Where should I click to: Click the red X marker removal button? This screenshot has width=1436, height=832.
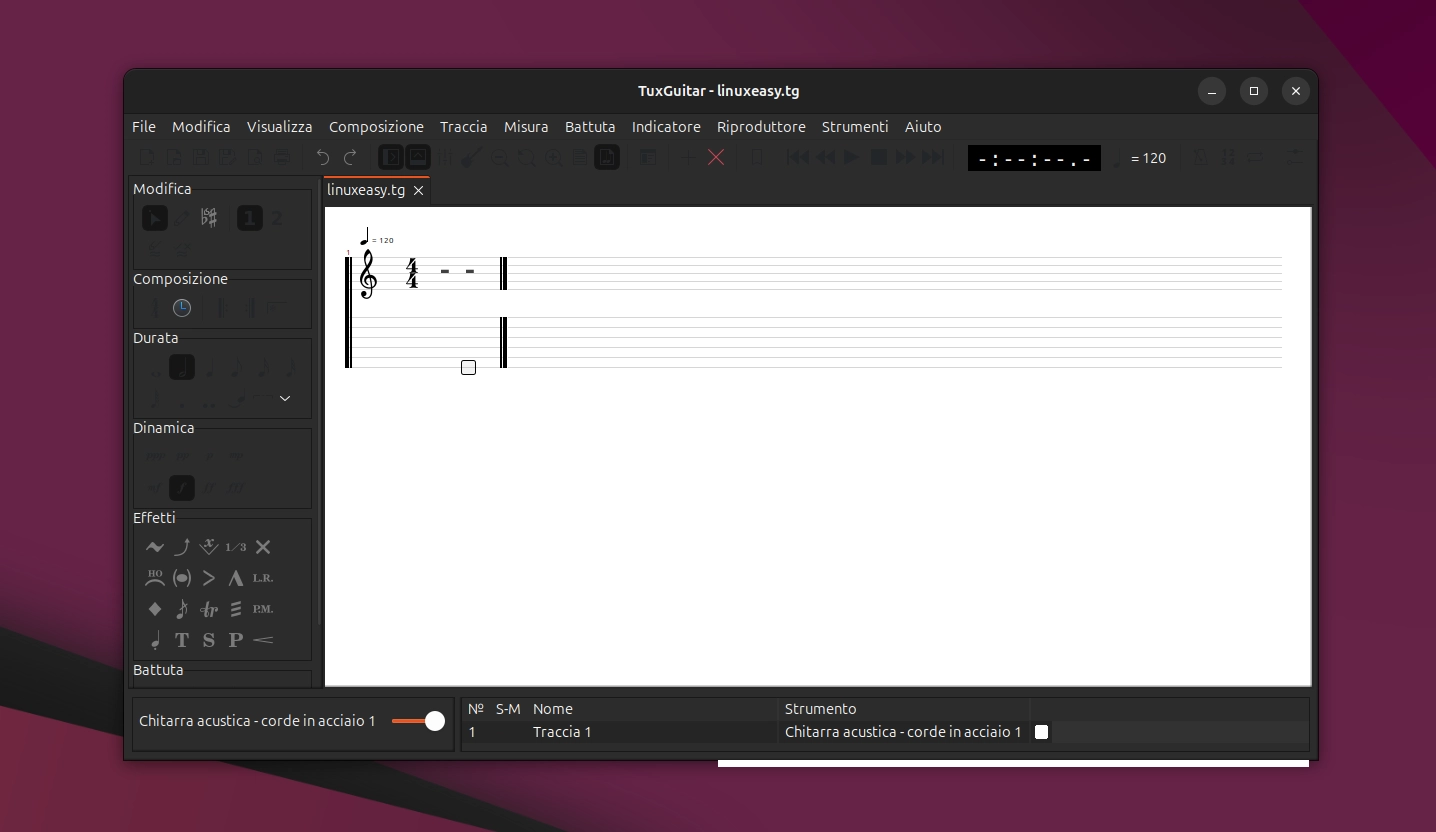point(716,157)
